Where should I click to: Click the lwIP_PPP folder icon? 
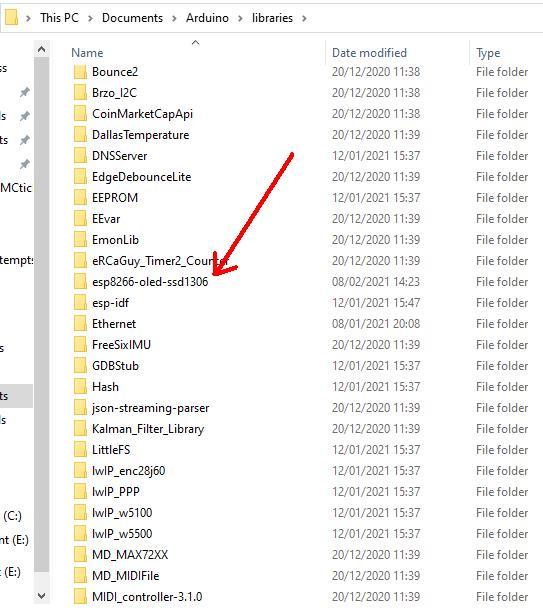click(x=80, y=492)
